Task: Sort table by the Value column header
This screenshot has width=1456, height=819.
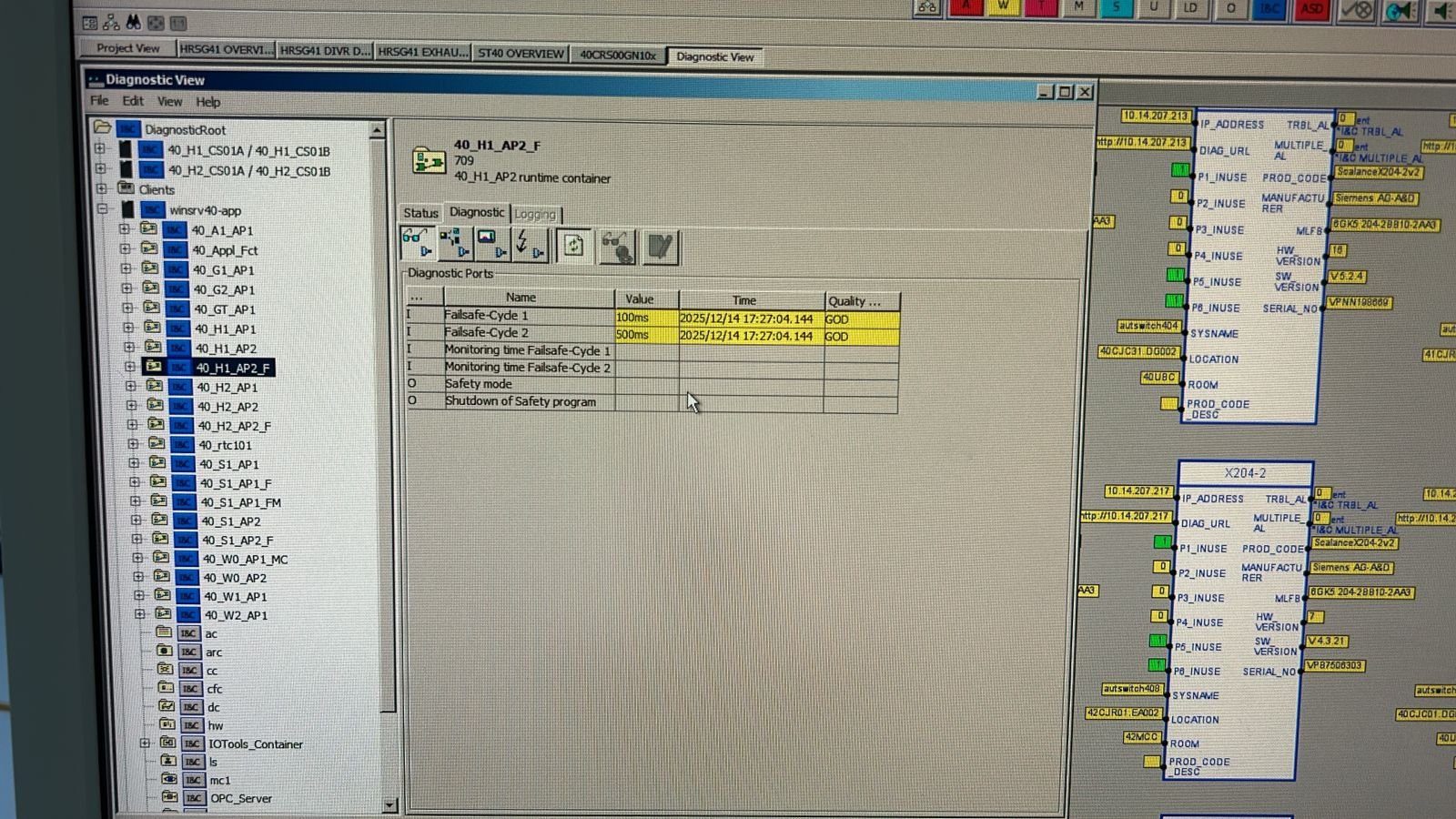Action: click(647, 298)
